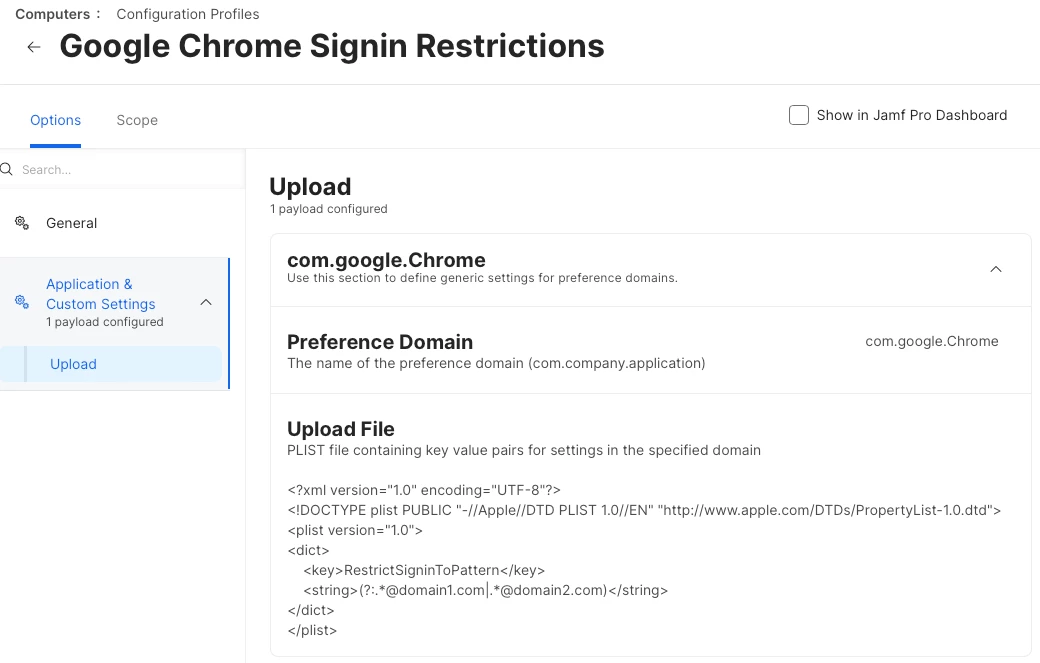Click the Google Chrome Signin Restrictions title
Viewport: 1040px width, 663px height.
(x=332, y=46)
